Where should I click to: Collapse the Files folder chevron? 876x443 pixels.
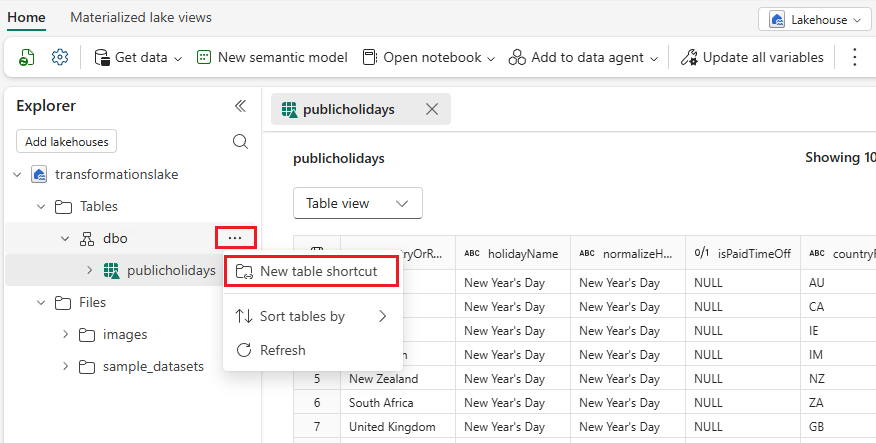pyautogui.click(x=41, y=303)
